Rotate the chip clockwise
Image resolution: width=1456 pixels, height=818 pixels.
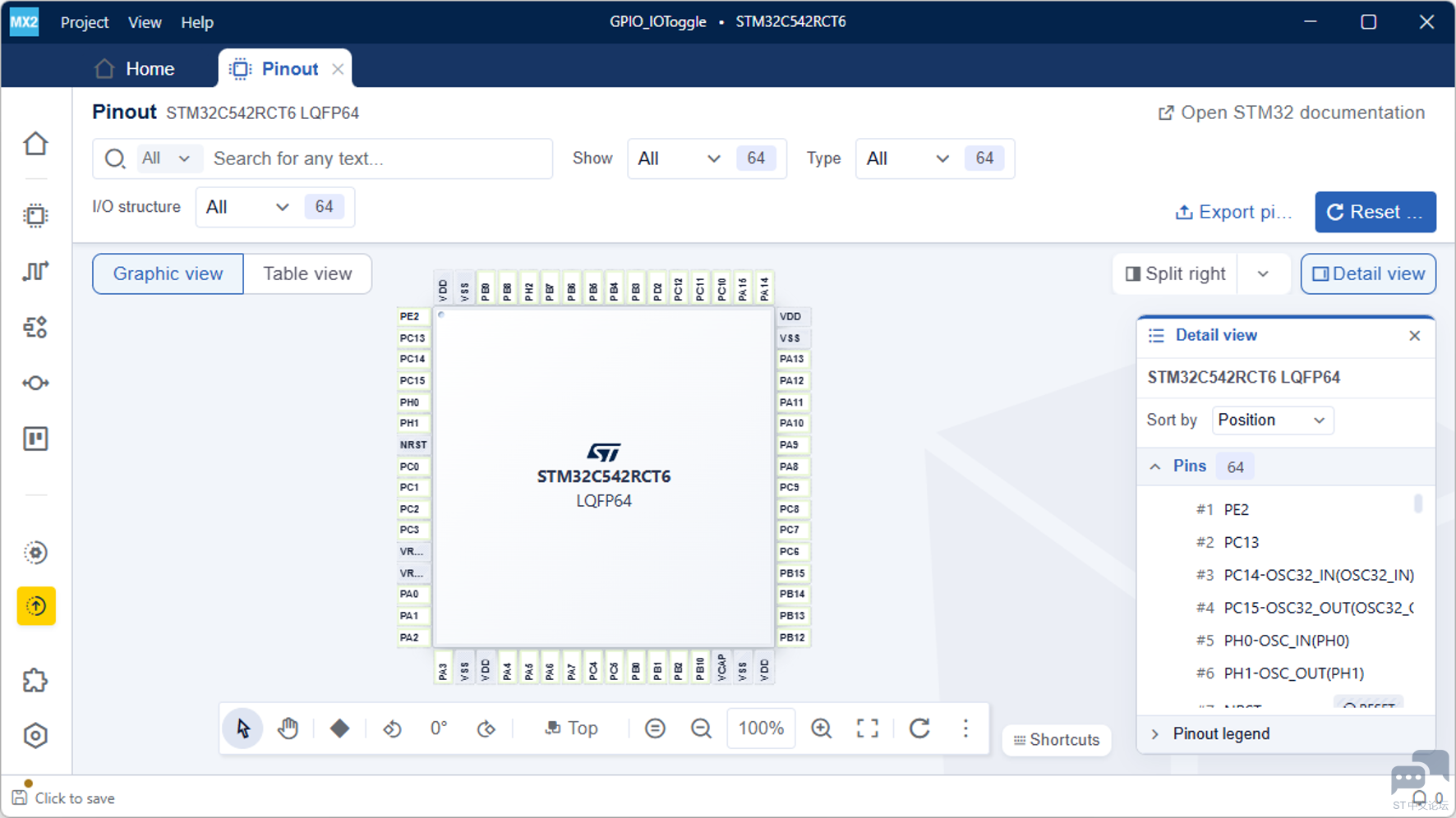[486, 728]
